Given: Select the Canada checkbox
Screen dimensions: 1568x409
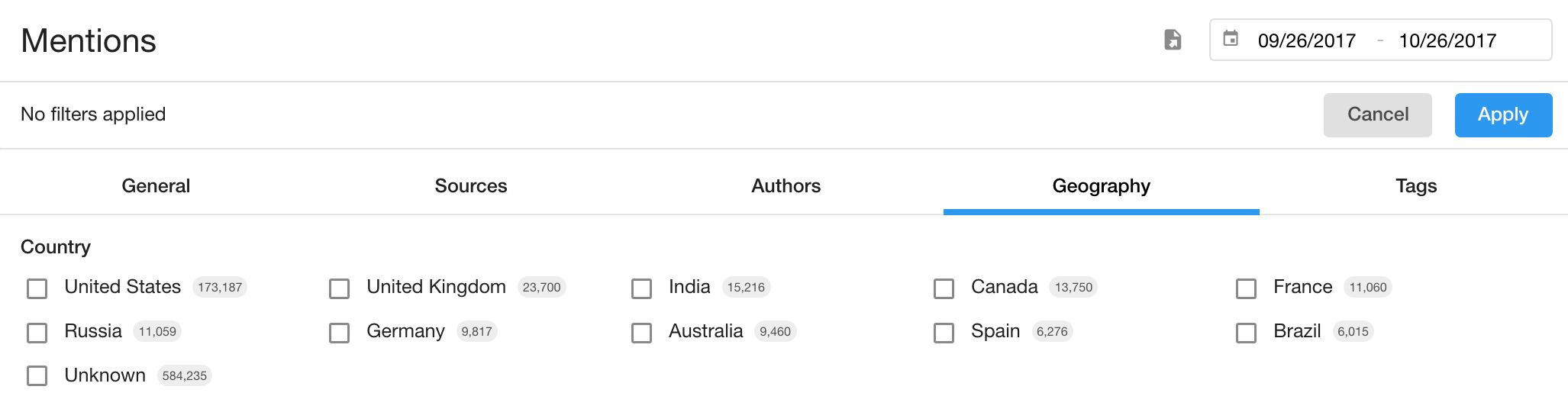Looking at the screenshot, I should [944, 288].
